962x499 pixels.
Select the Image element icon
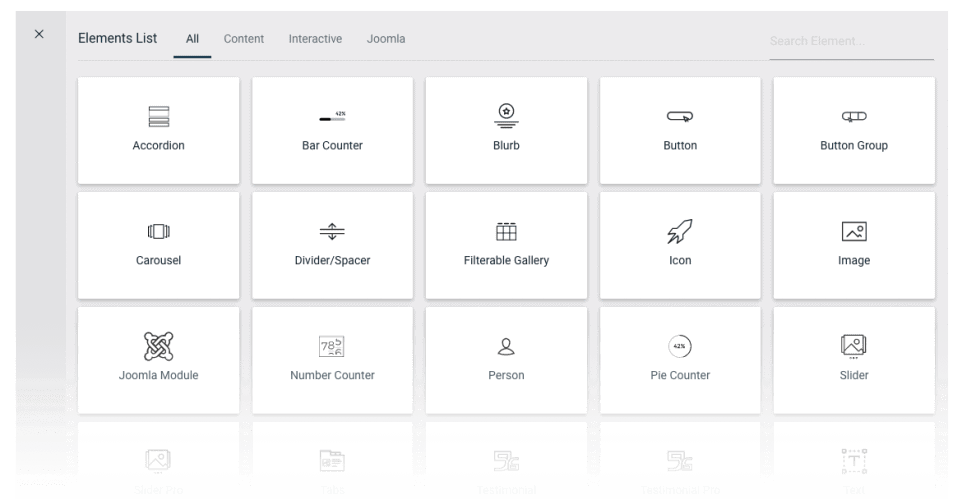pos(854,231)
